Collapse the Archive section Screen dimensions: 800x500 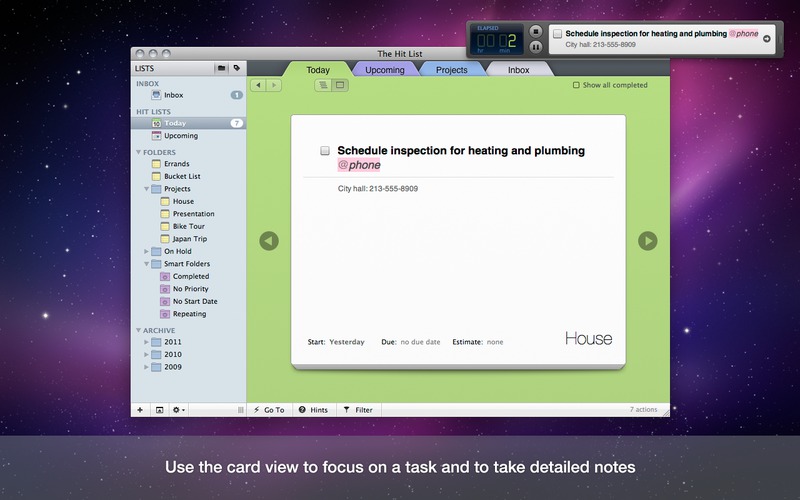click(x=138, y=330)
